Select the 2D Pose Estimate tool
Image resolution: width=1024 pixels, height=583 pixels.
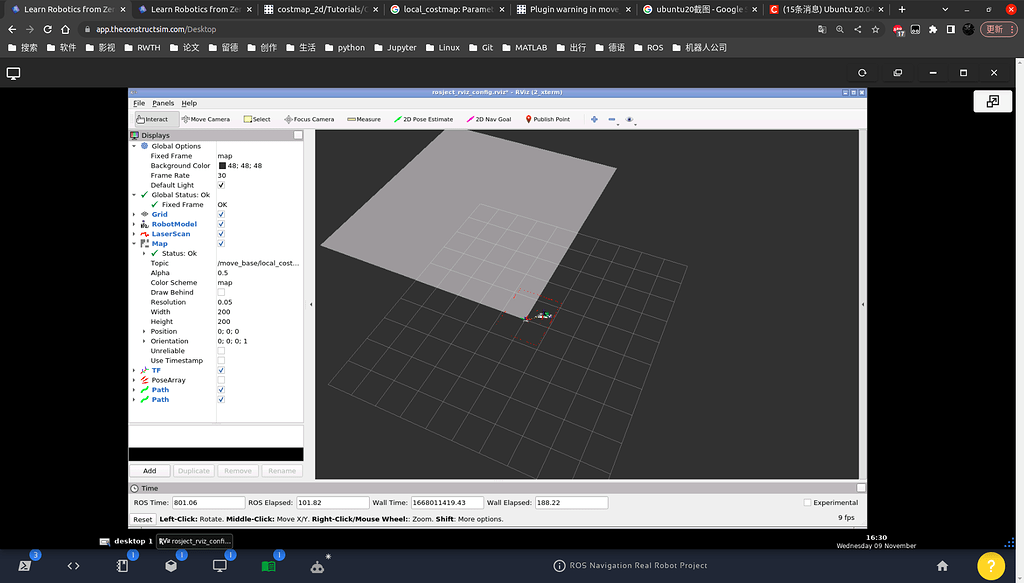(x=423, y=119)
